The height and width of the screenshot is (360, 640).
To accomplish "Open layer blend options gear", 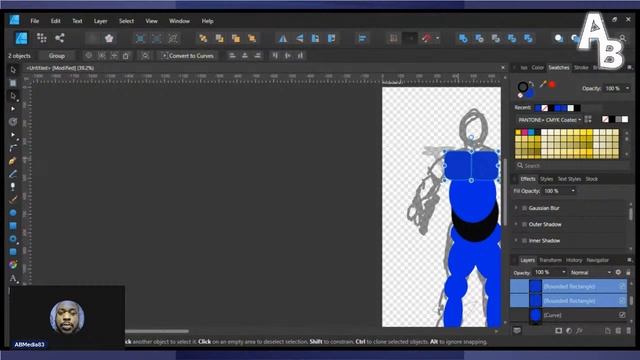I will click(618, 272).
